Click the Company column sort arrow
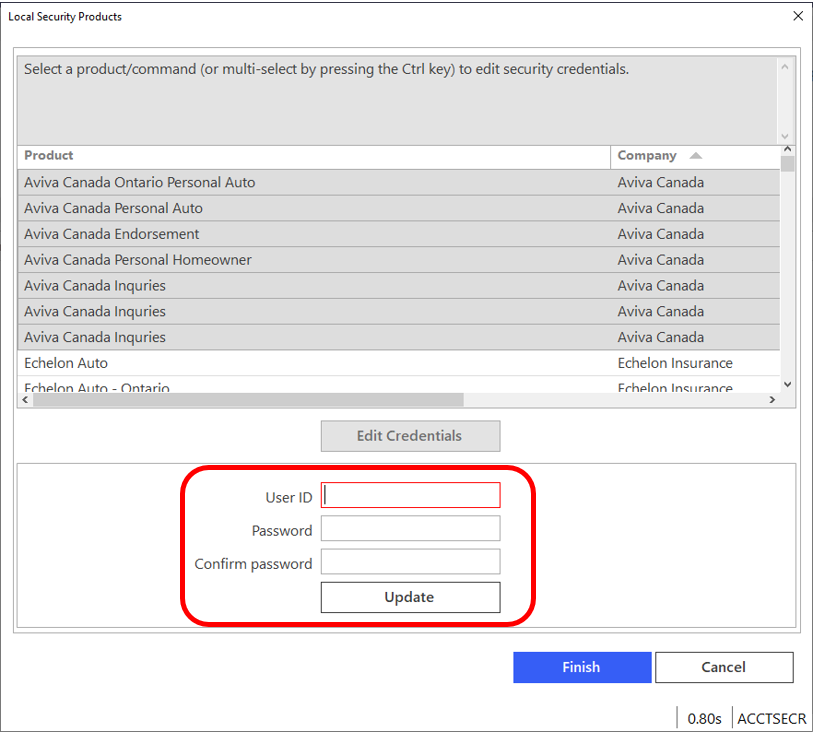 [x=695, y=155]
